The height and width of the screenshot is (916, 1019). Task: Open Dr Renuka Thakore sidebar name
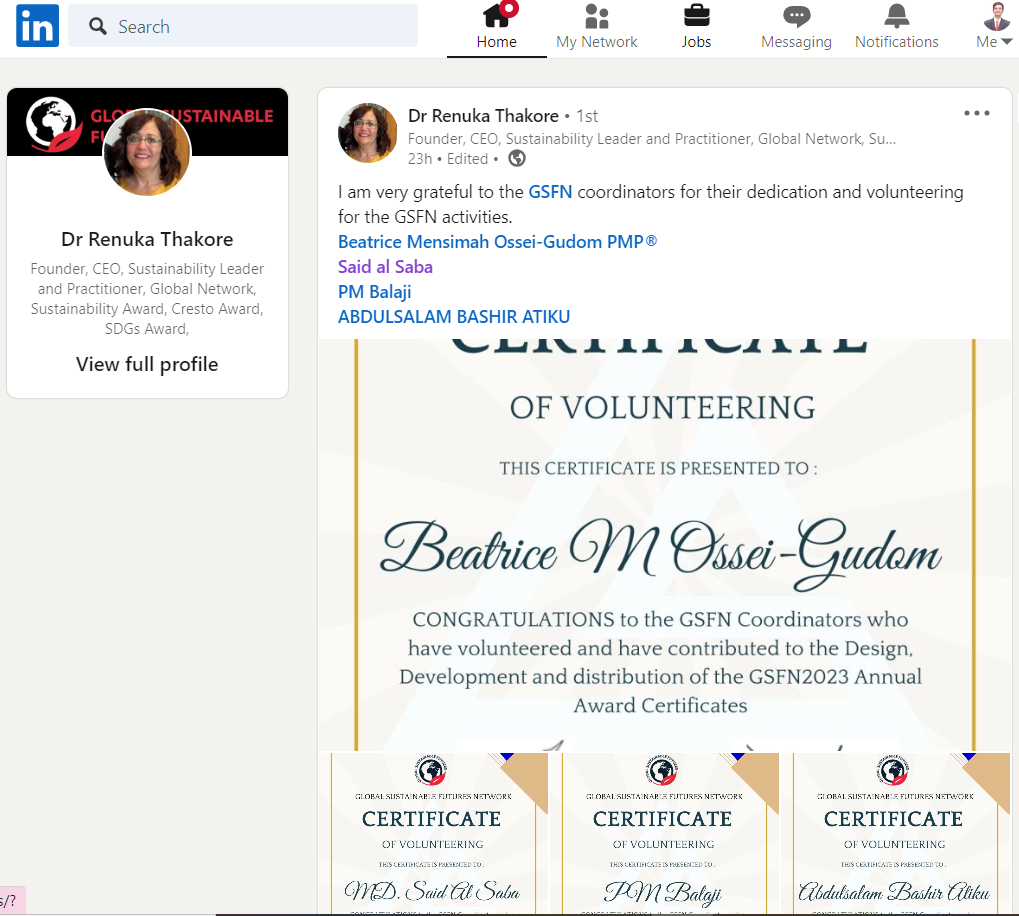tap(147, 239)
